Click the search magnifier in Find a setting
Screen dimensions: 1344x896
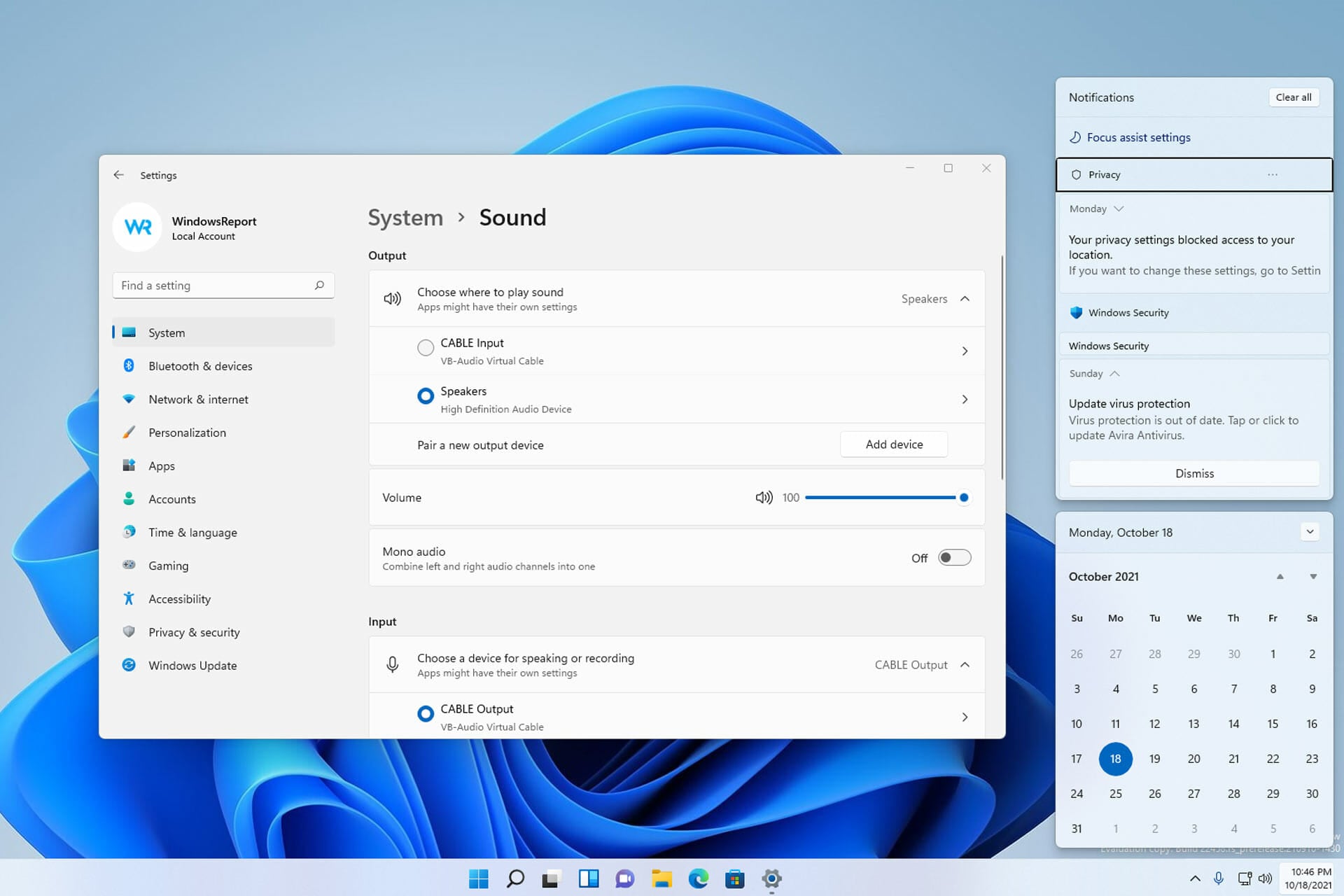click(319, 285)
